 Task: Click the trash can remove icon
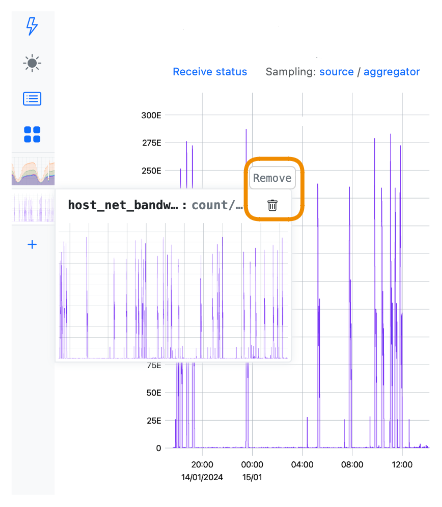[x=272, y=205]
